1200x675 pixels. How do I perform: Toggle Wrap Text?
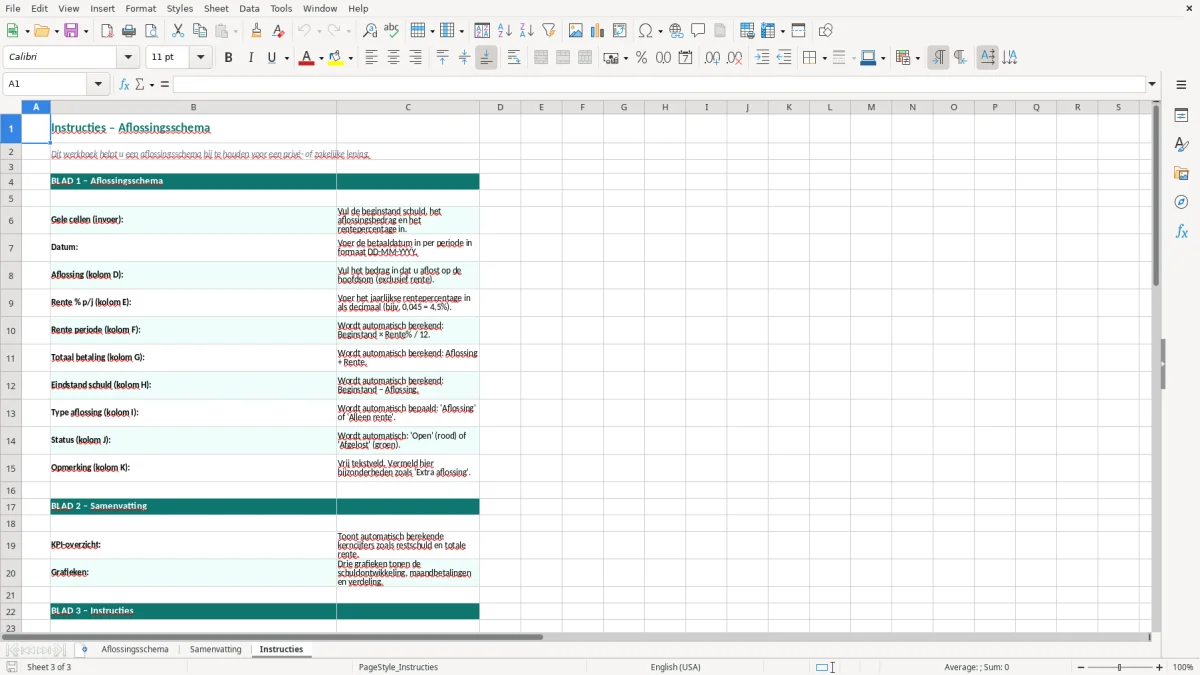[514, 58]
